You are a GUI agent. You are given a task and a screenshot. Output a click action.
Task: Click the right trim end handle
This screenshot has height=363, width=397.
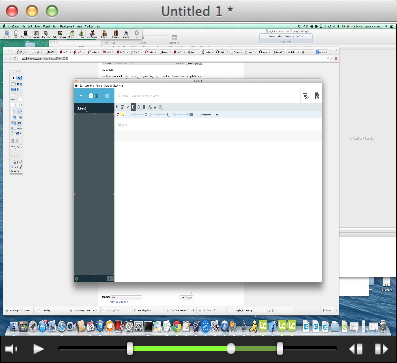(280, 349)
